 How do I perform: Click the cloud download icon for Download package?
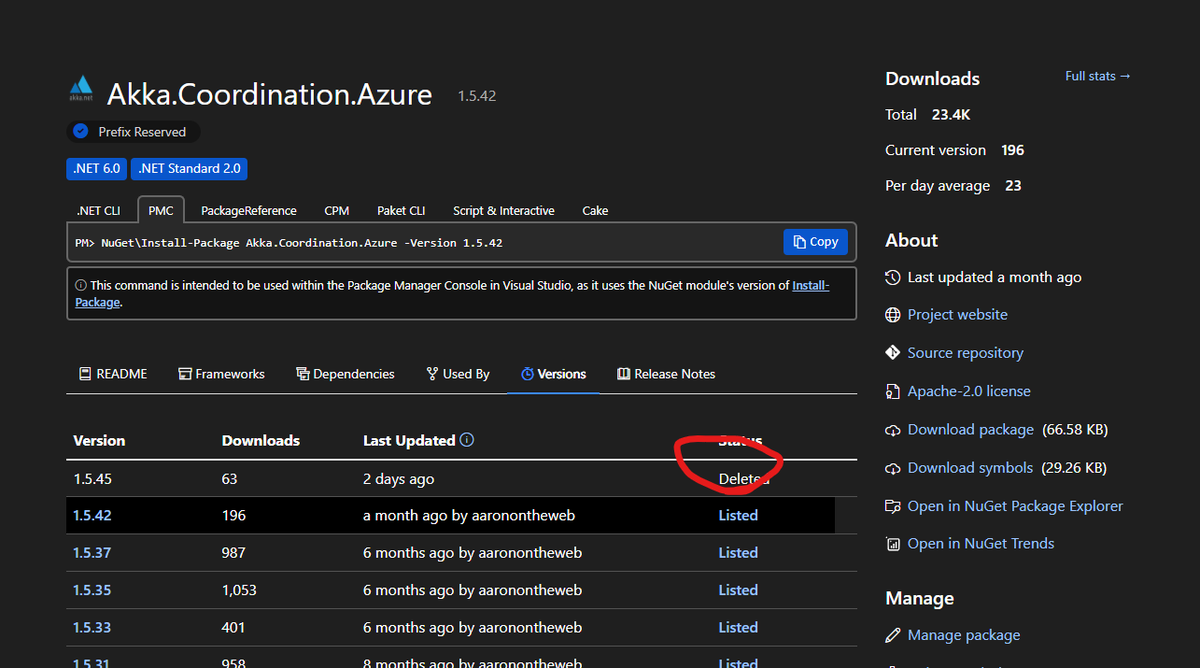893,430
